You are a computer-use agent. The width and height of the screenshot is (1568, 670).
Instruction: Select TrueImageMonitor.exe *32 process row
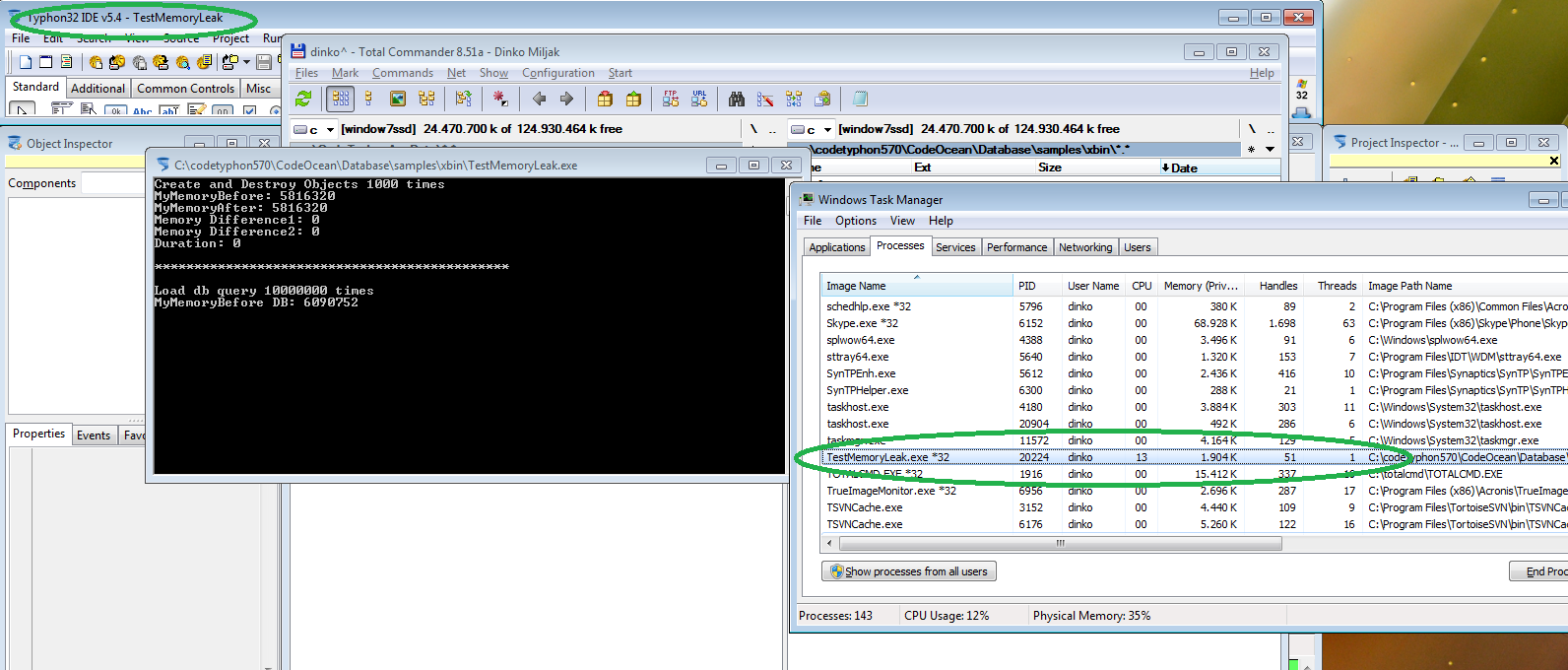pyautogui.click(x=1195, y=491)
